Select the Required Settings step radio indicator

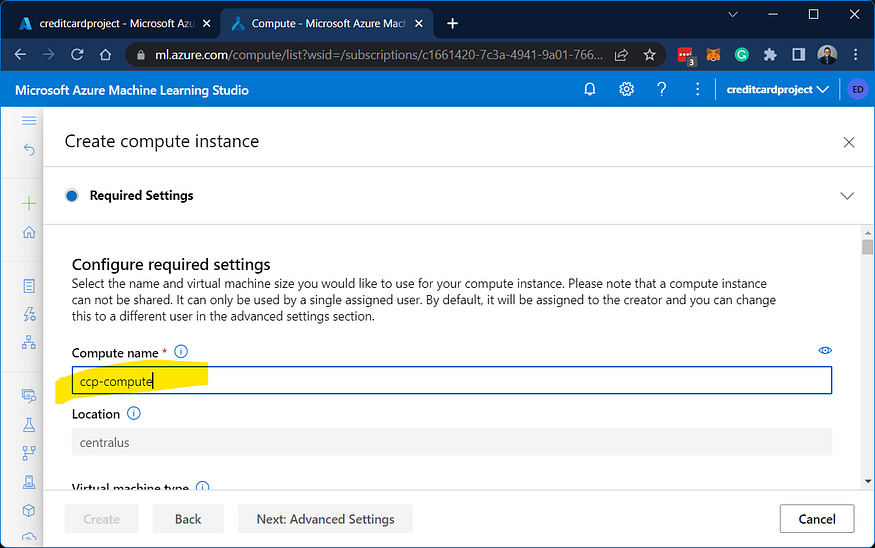click(71, 196)
